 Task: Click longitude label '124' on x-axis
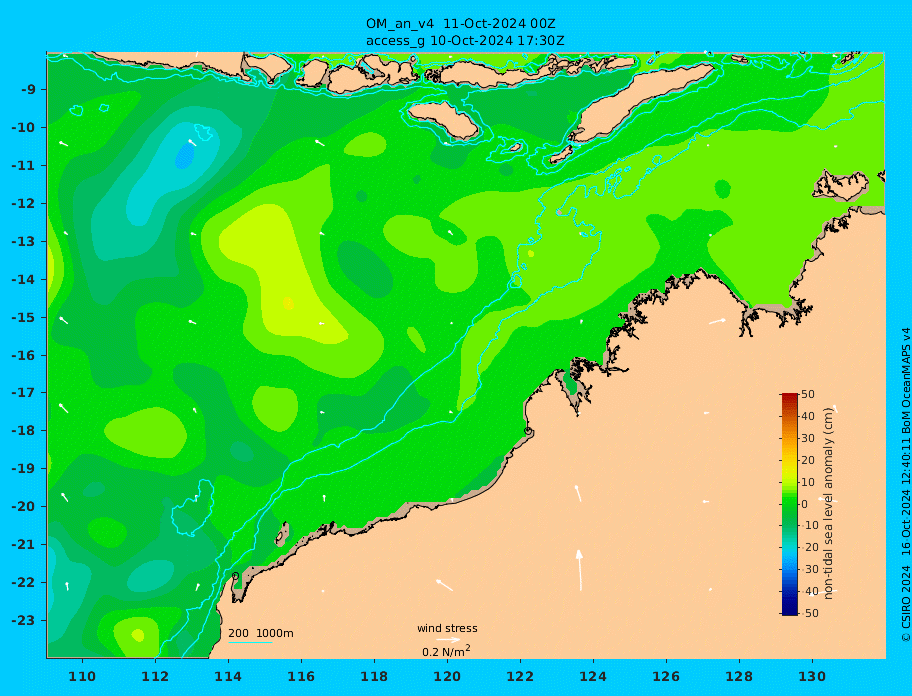click(593, 676)
